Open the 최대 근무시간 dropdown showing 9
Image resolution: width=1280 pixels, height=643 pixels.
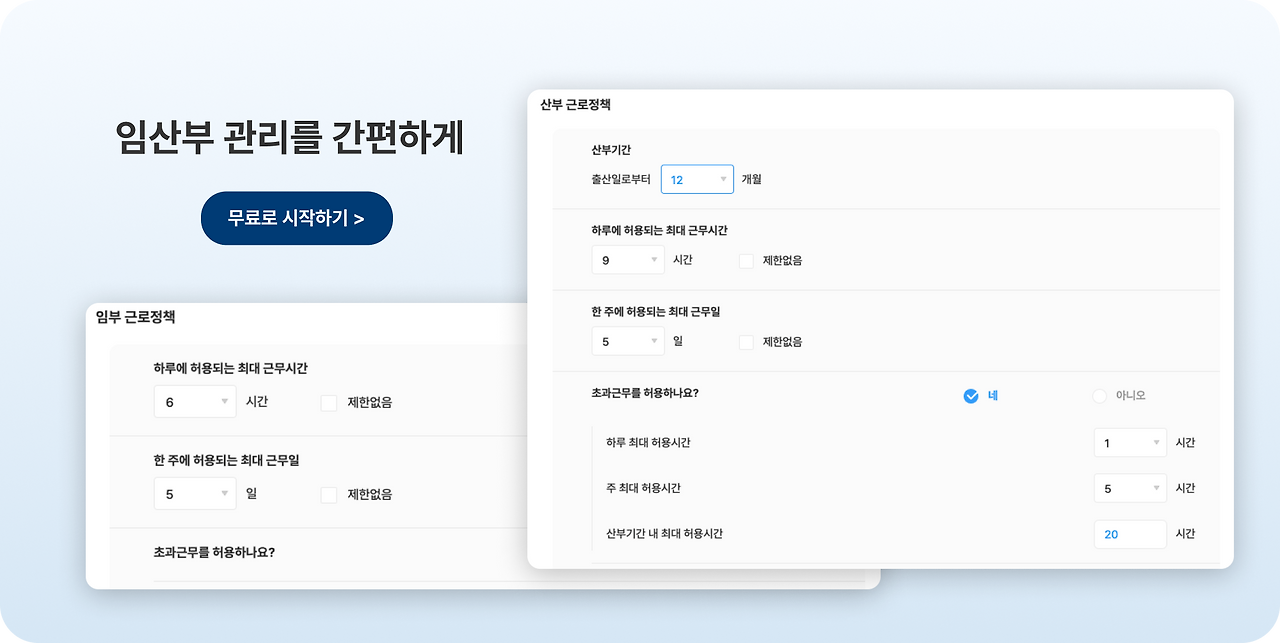[628, 259]
